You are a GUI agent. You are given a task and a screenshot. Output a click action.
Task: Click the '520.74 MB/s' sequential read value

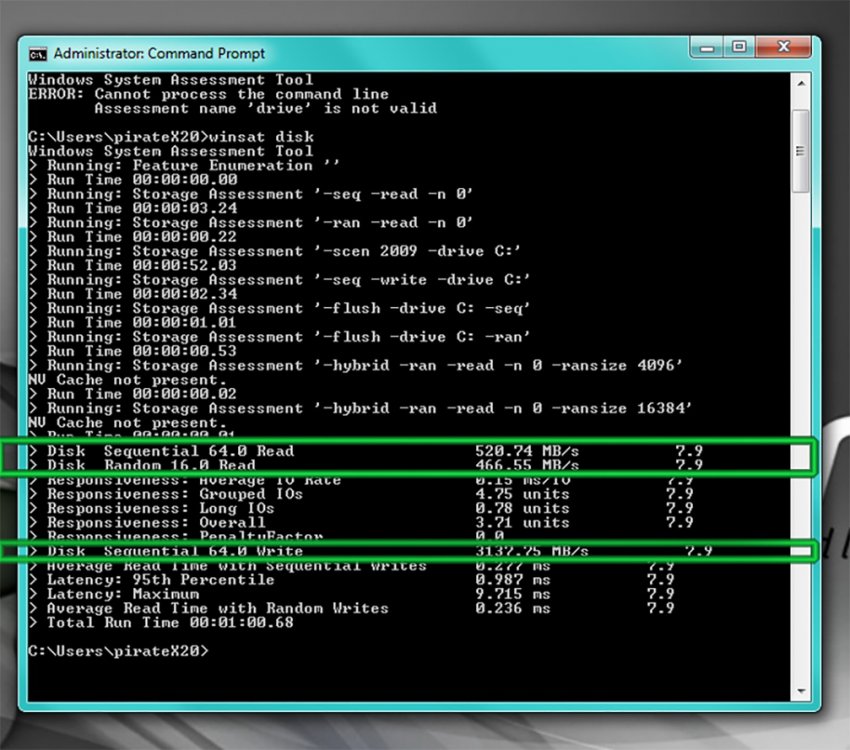click(527, 451)
